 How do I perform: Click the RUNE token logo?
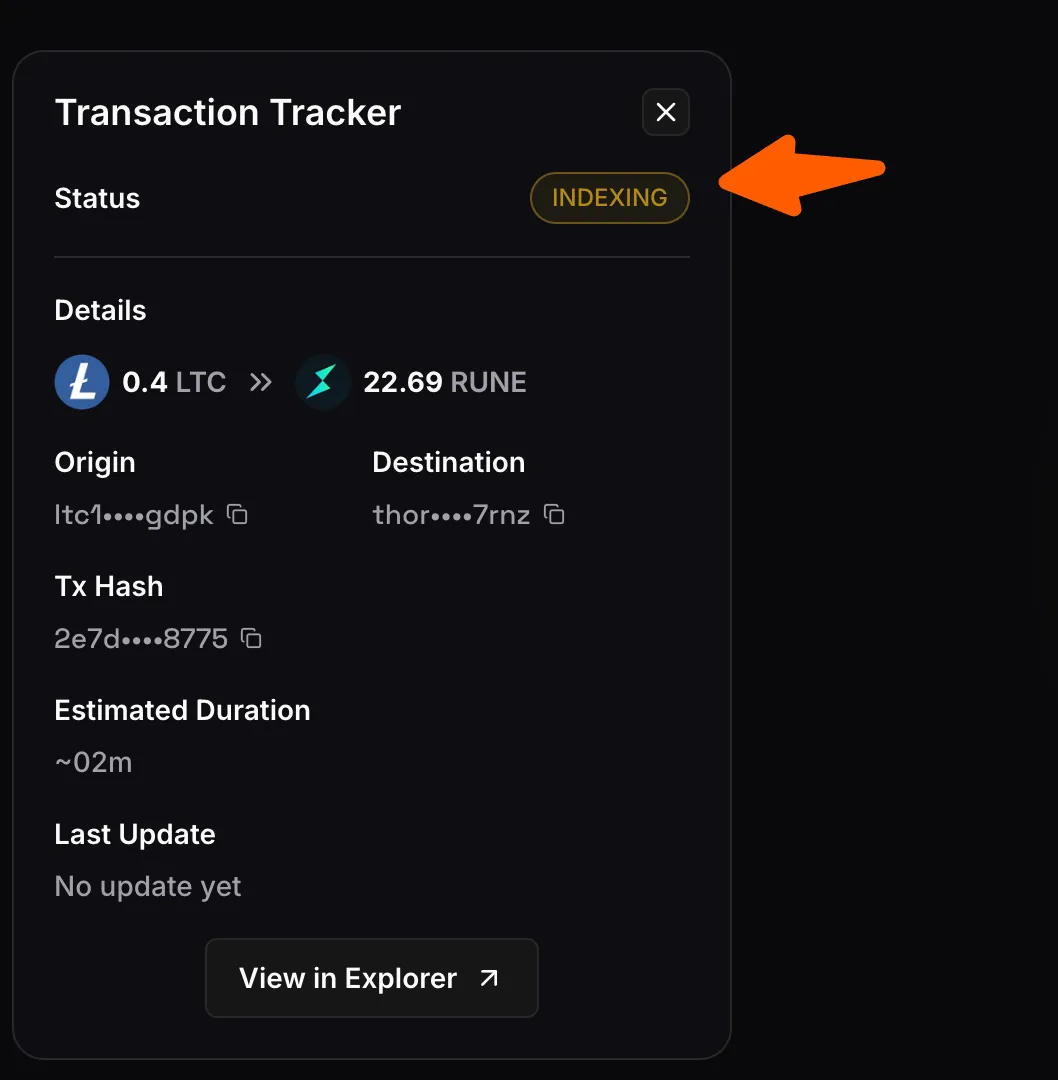click(x=322, y=382)
